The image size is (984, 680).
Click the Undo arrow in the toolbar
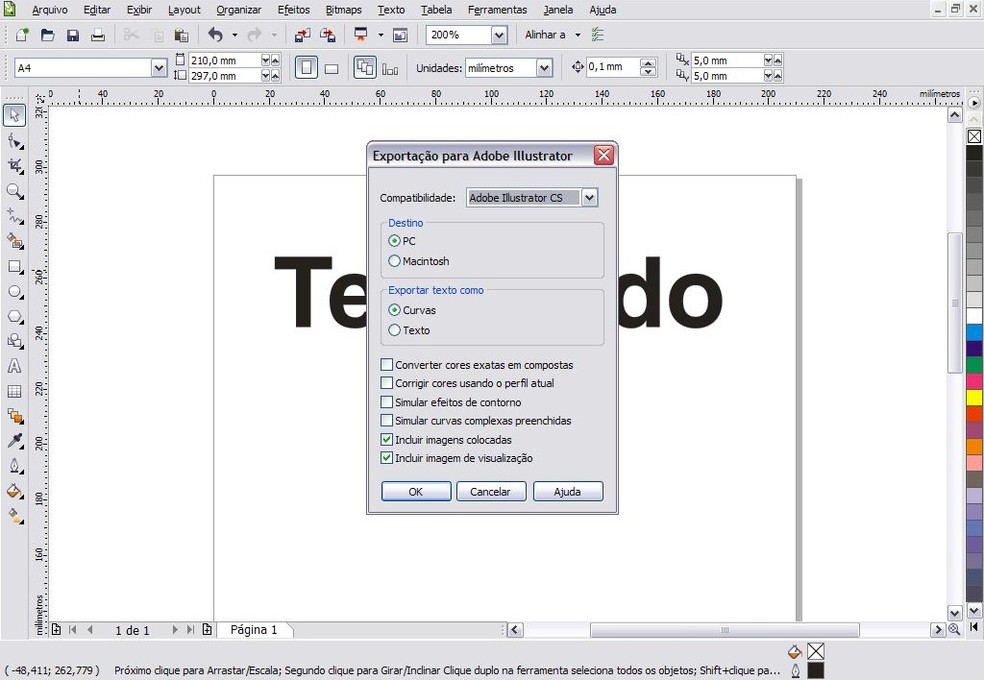point(216,34)
